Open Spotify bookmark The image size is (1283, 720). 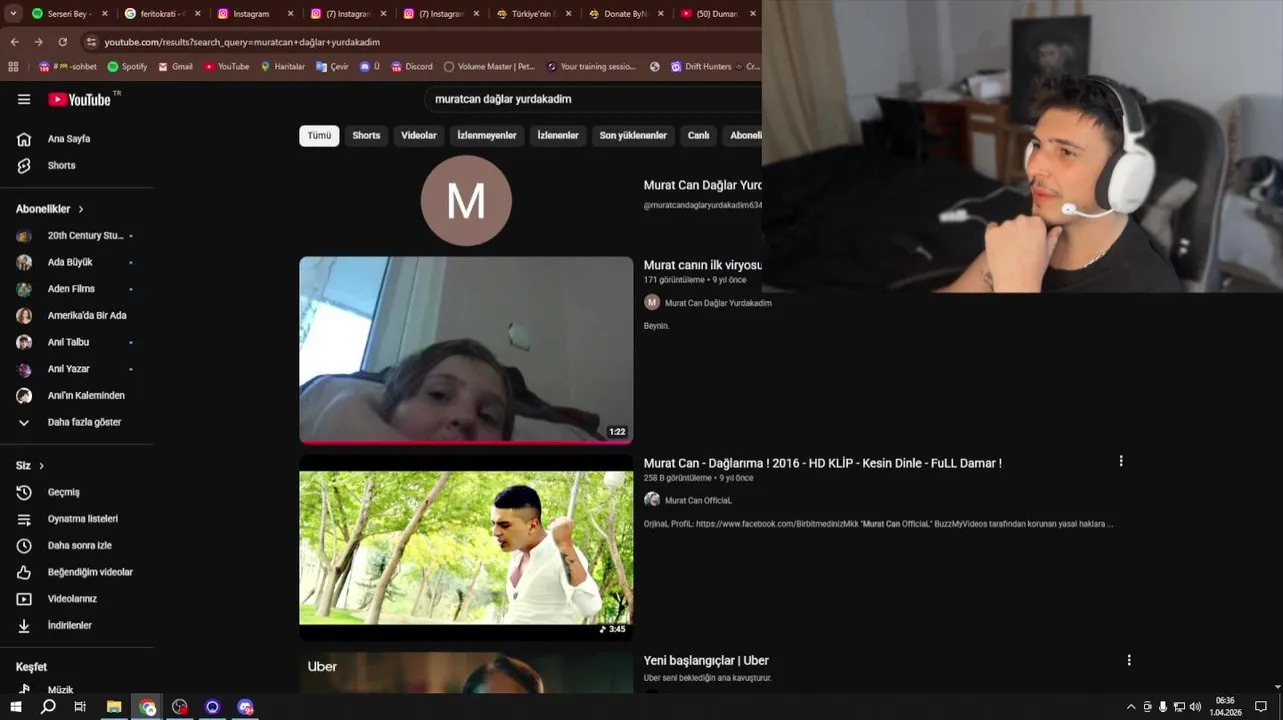127,67
